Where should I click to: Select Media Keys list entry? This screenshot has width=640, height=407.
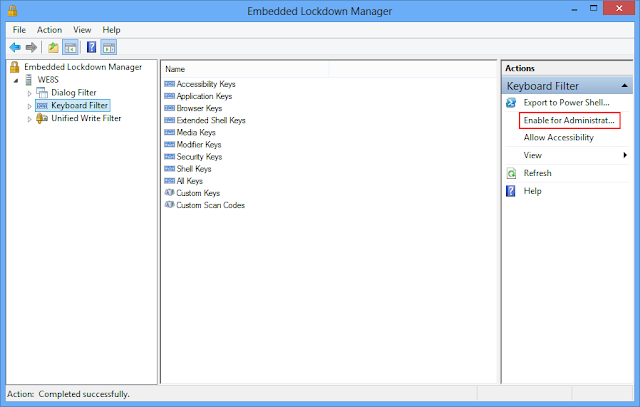pos(196,132)
